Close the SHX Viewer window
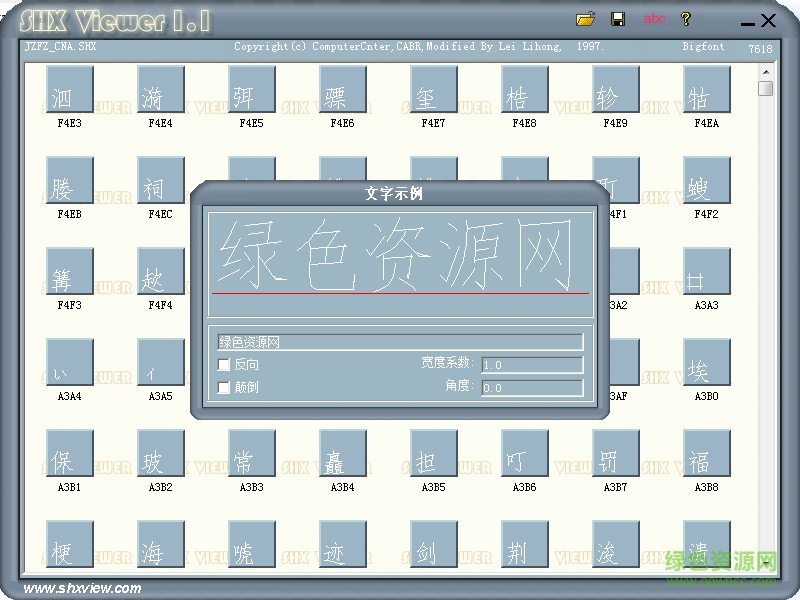Screen dimensions: 800x600 (x=768, y=21)
